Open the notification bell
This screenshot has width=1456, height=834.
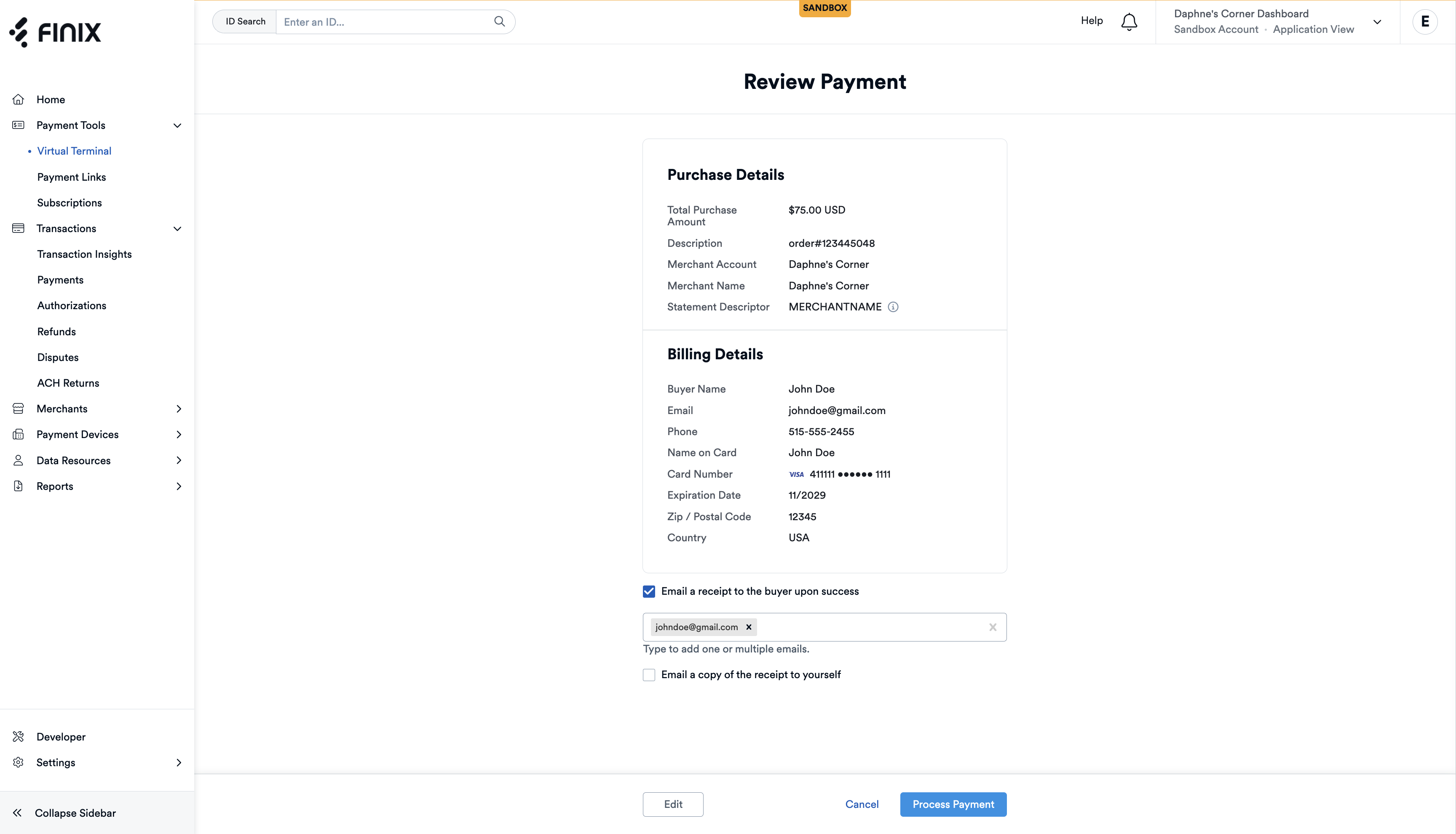[x=1128, y=22]
